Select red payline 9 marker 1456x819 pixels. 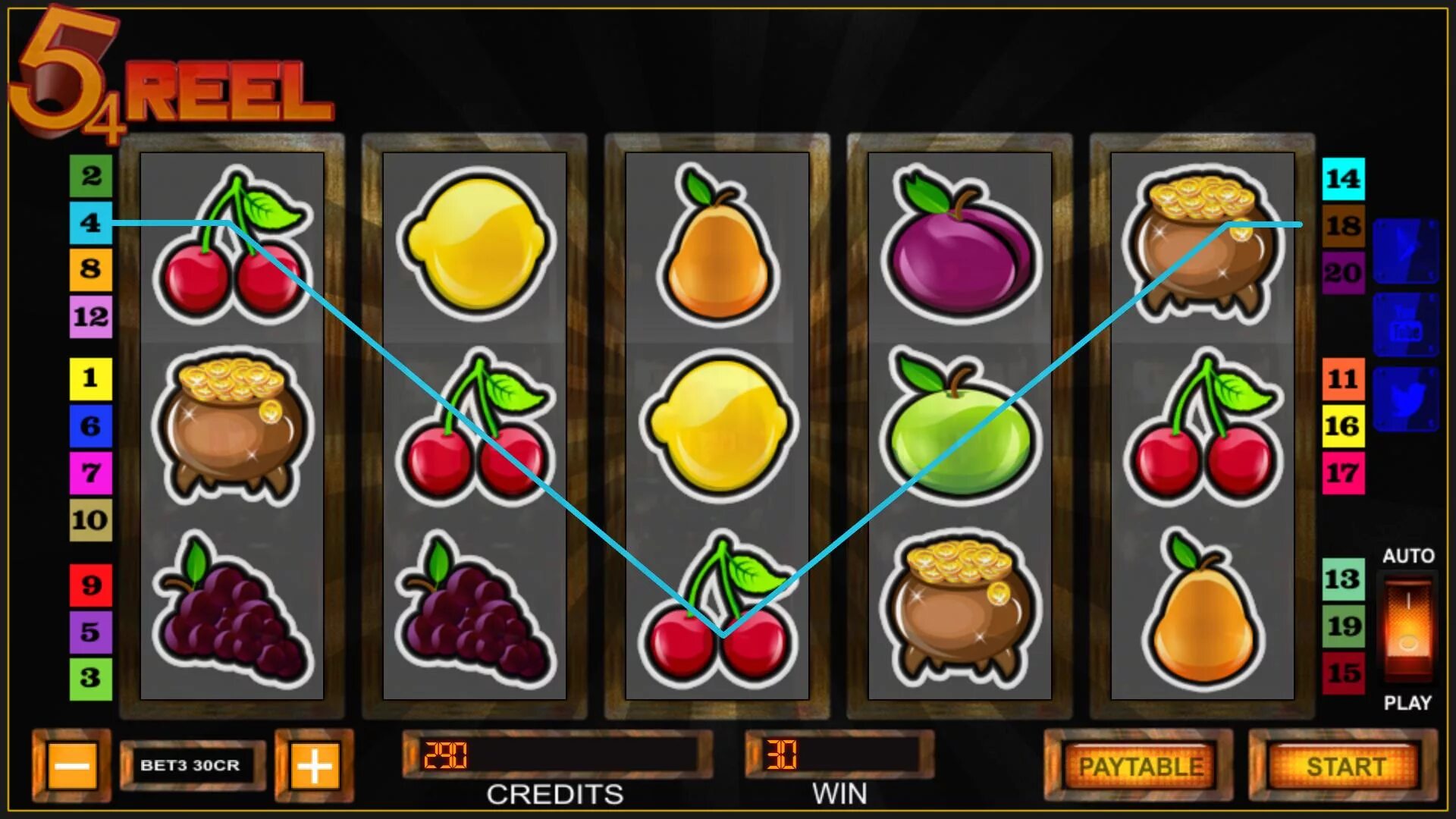pyautogui.click(x=91, y=585)
